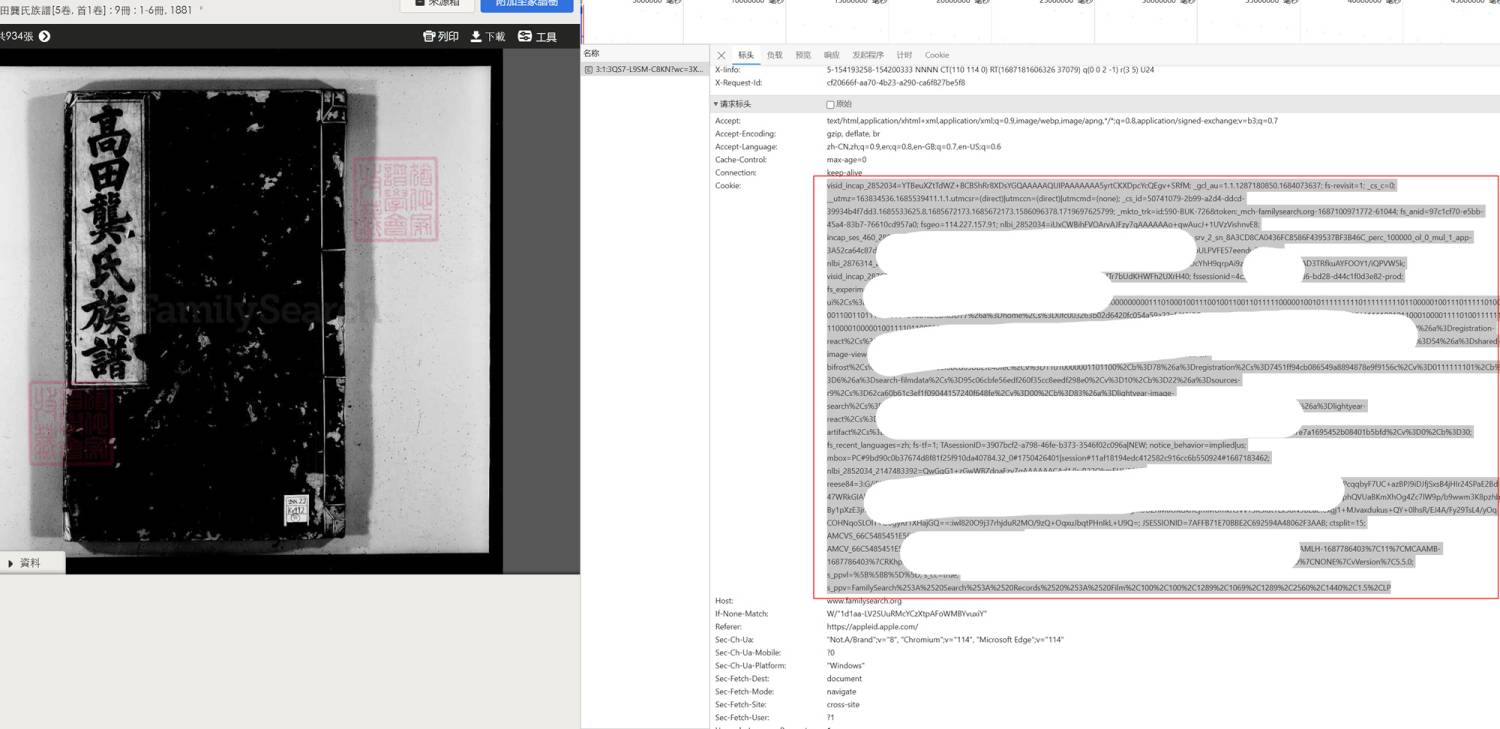
Task: Open the Cookie tab
Action: coord(937,55)
